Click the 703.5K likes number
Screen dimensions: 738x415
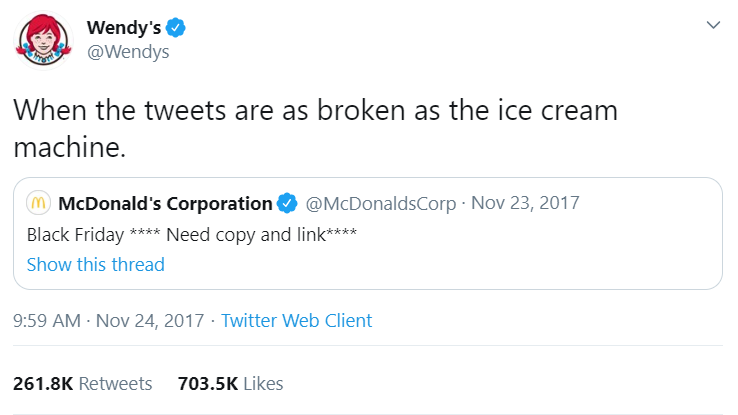coord(206,383)
